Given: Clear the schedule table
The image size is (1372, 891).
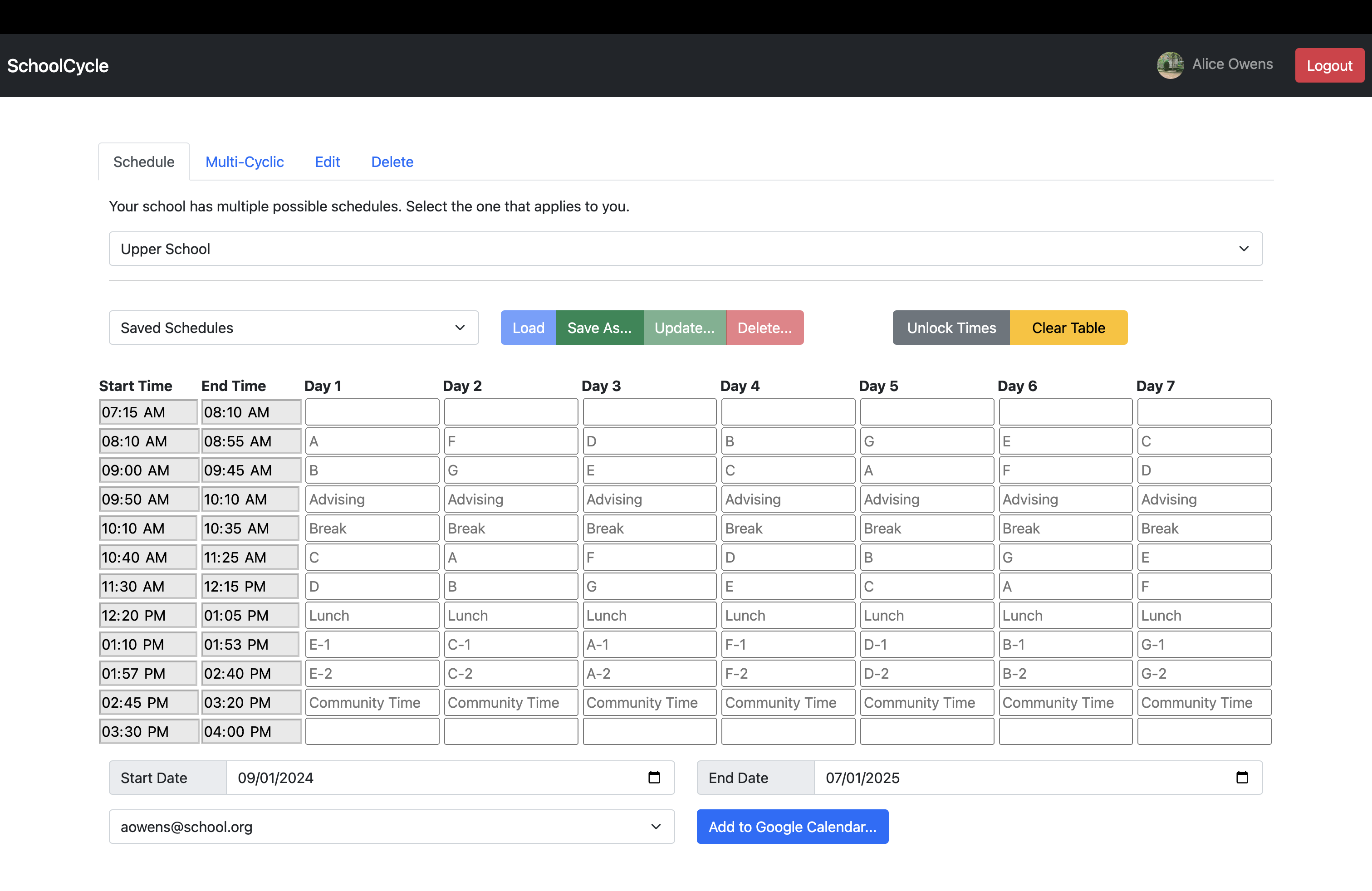Looking at the screenshot, I should tap(1068, 328).
